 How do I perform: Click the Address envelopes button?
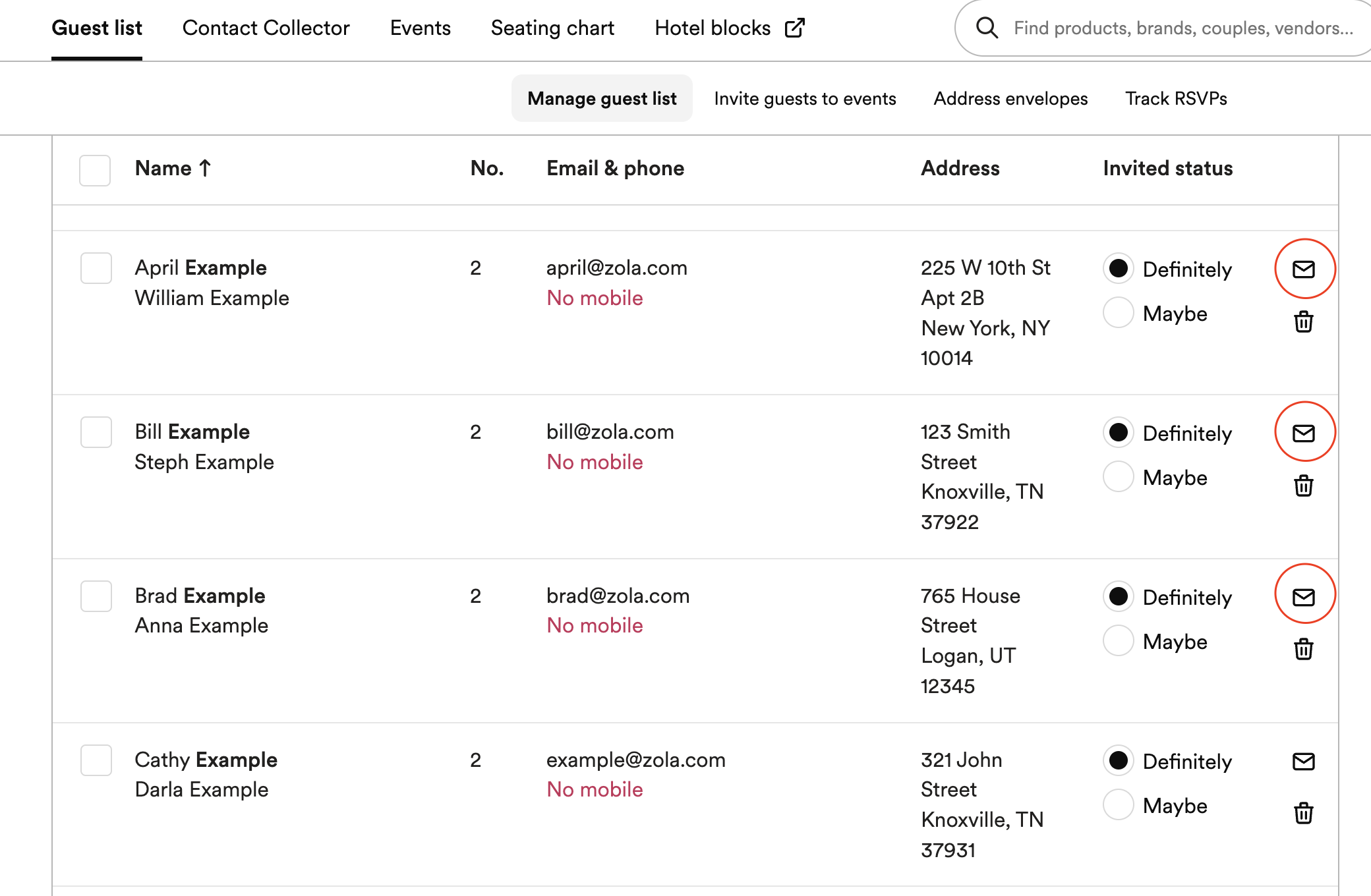click(1010, 98)
